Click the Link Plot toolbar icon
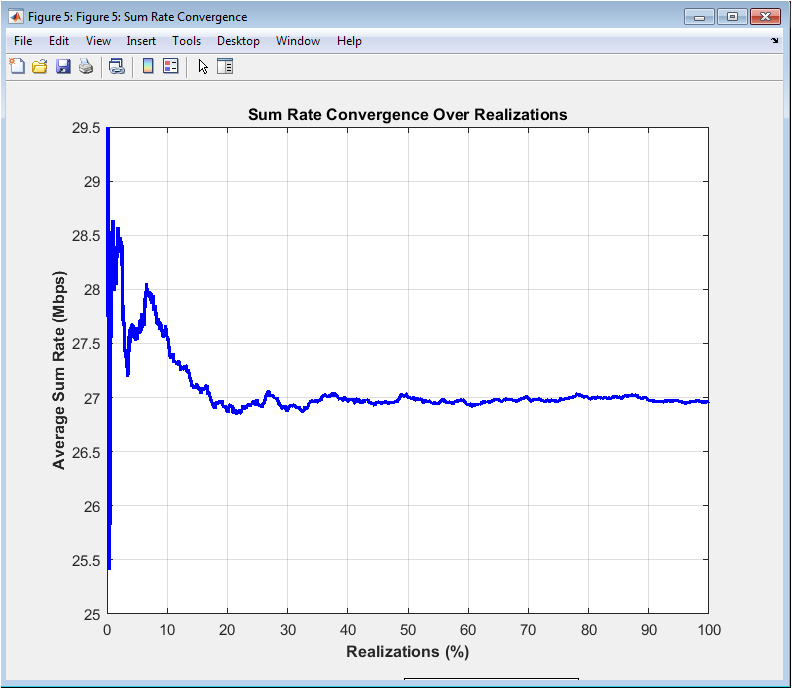 click(117, 67)
